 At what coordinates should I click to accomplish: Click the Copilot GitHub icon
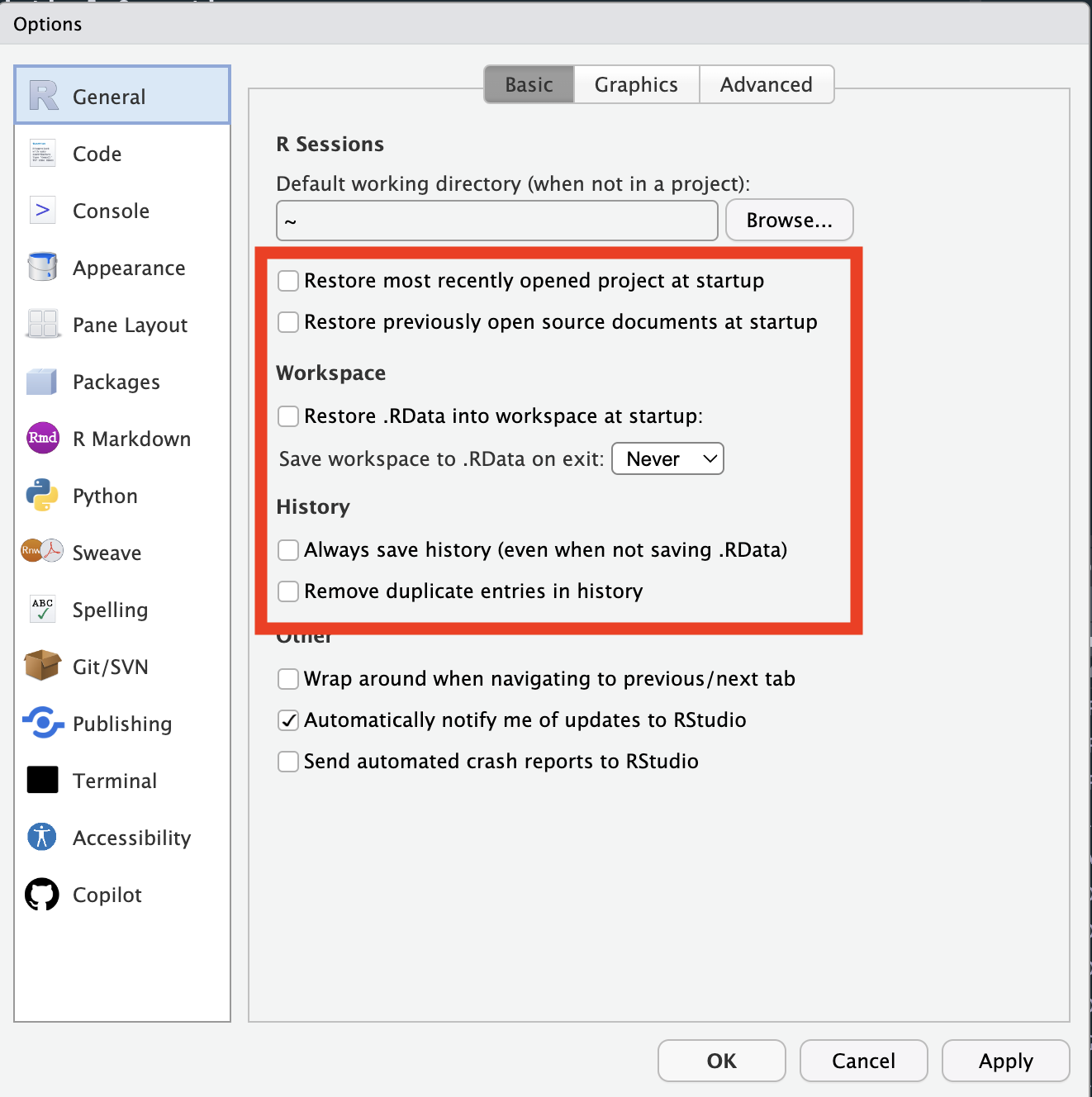[42, 894]
